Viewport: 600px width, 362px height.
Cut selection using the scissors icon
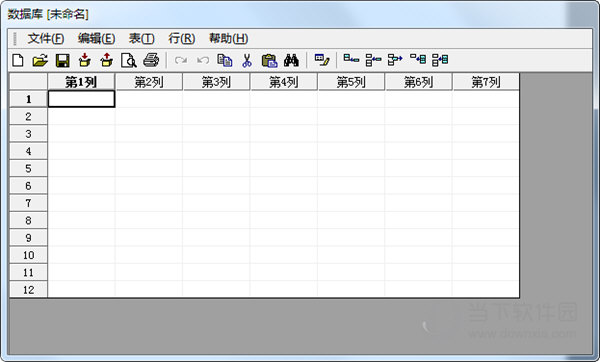tap(247, 60)
